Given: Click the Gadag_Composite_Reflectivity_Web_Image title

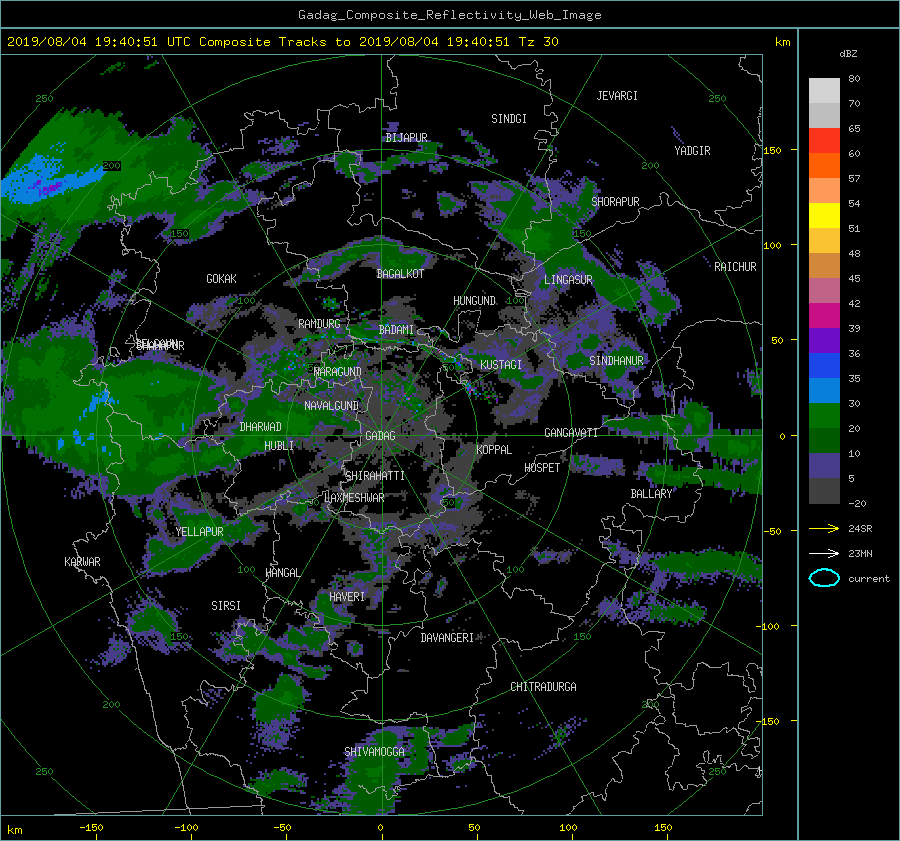Looking at the screenshot, I should point(449,15).
